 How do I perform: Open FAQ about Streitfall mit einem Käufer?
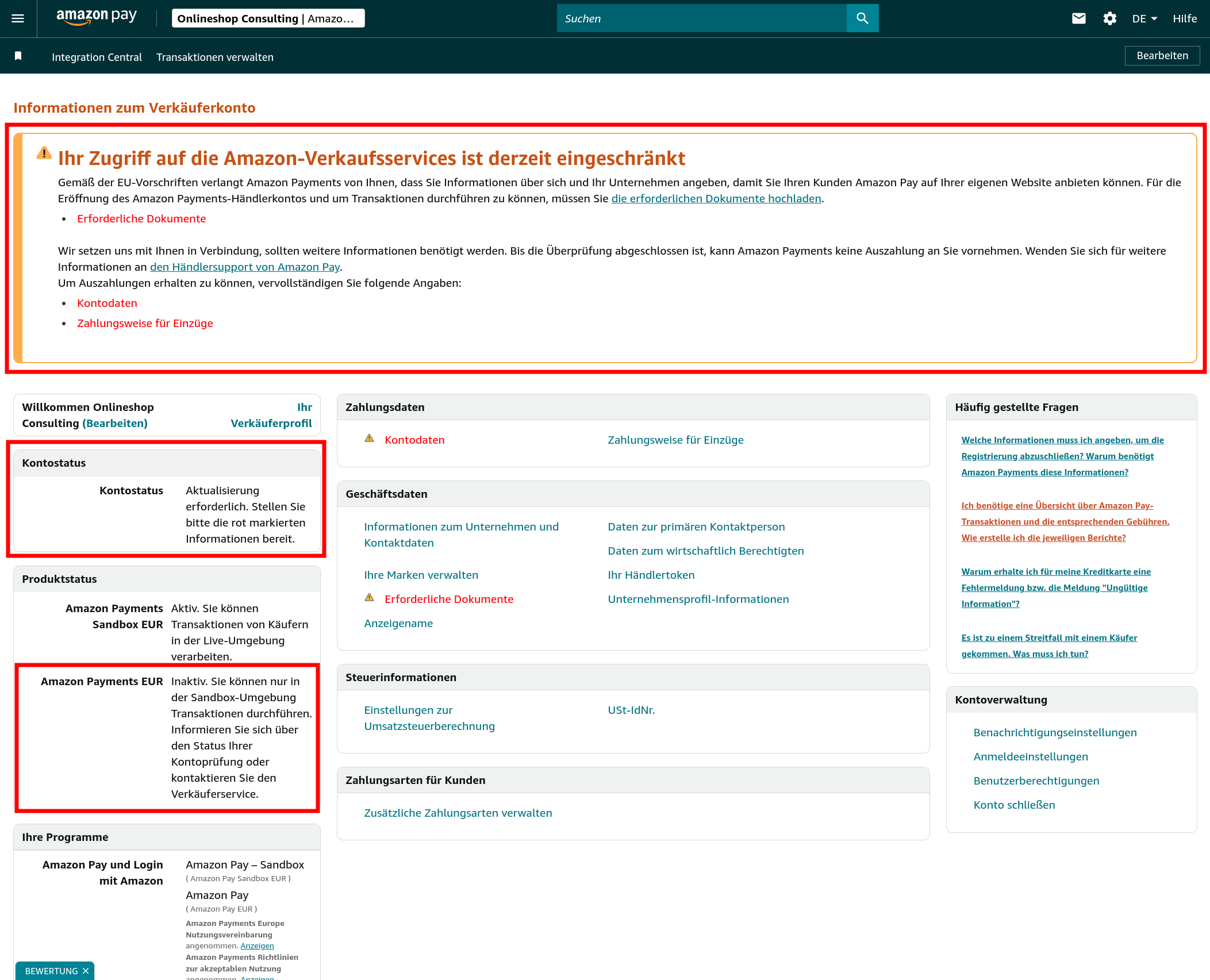pos(1049,645)
